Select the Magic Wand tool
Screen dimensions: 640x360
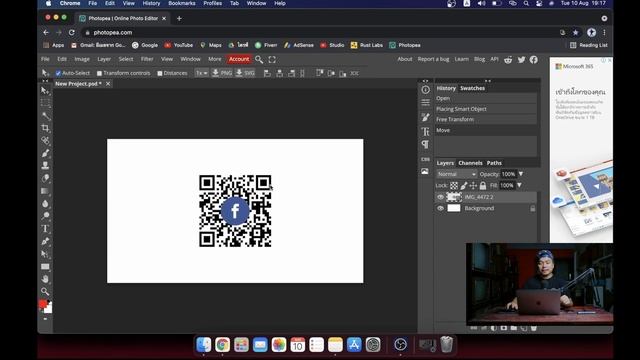pos(45,116)
